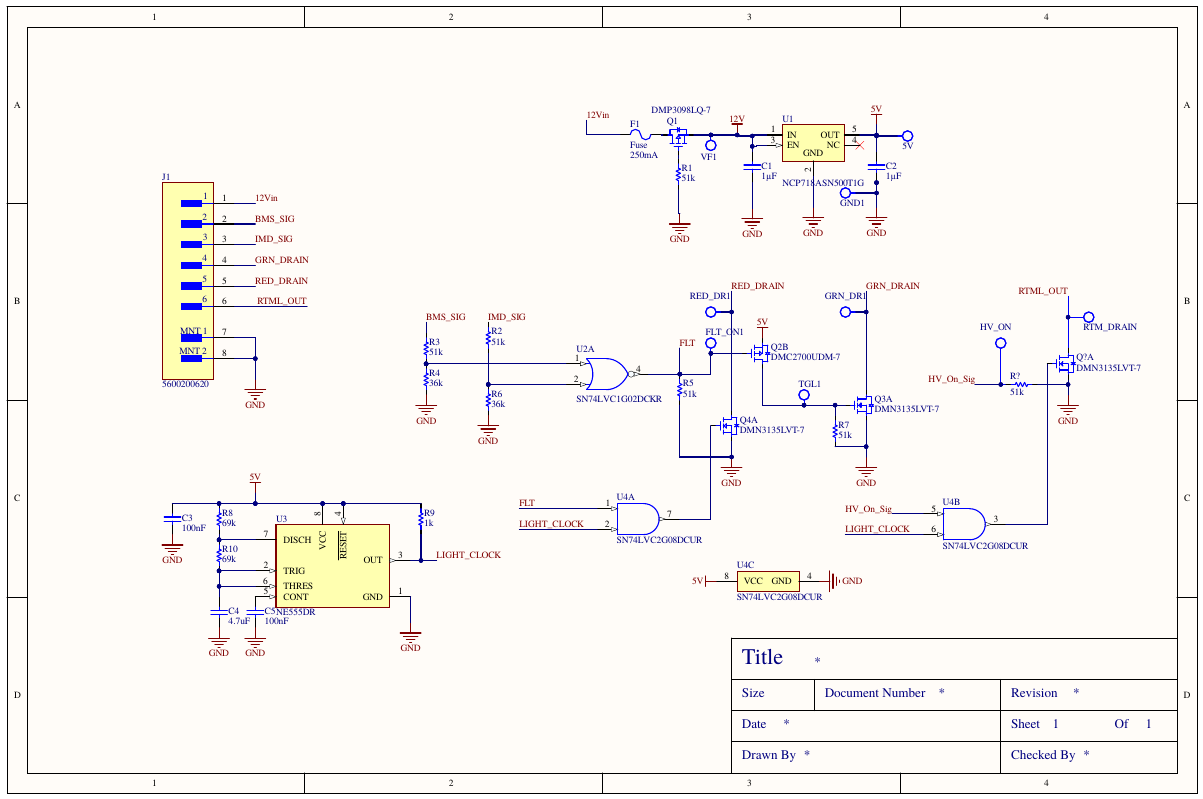This screenshot has height=799, width=1203.
Task: Select the C3 100nF capacitor symbol
Action: 172,518
